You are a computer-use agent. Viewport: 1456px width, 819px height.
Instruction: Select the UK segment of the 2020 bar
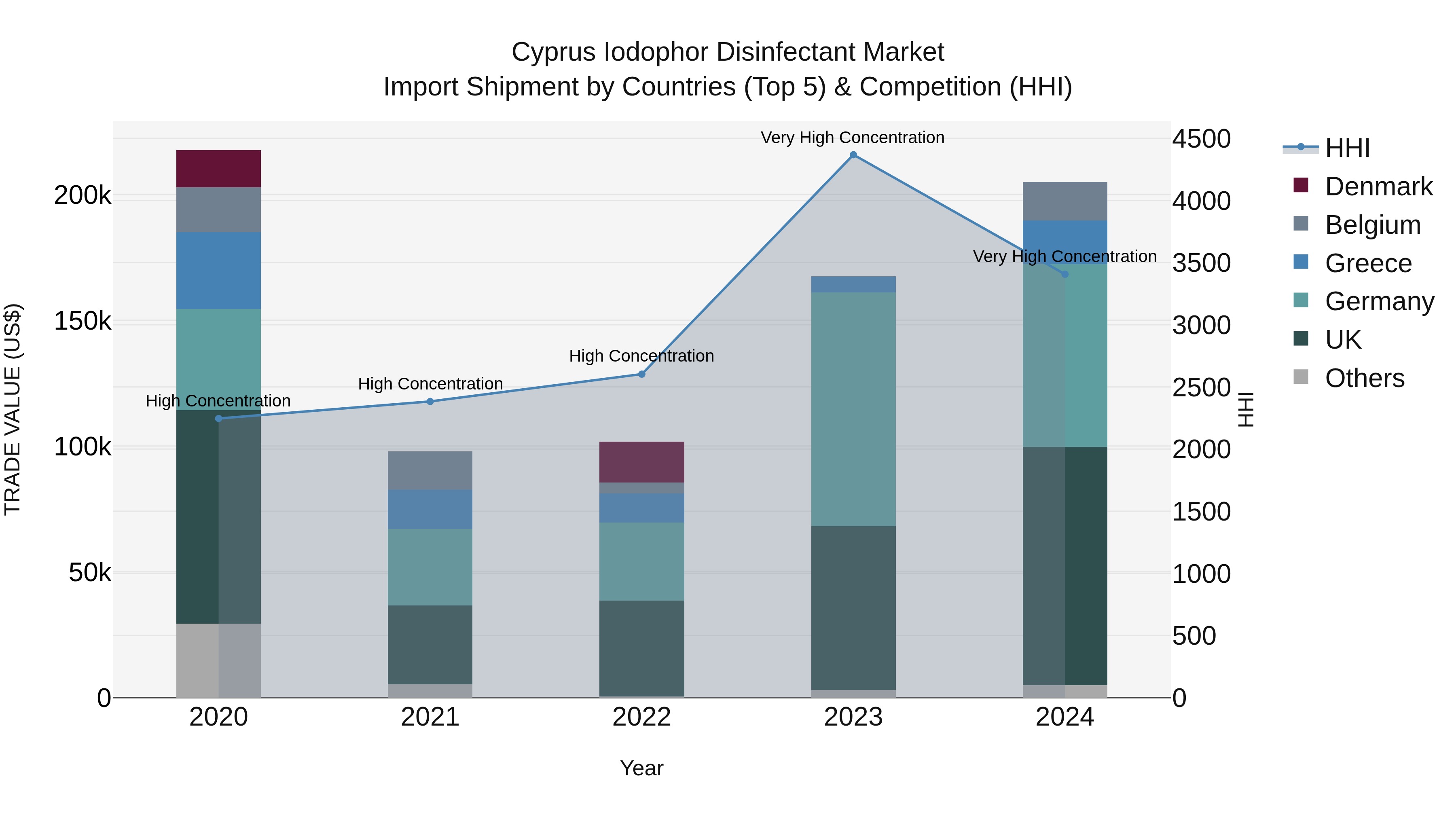tap(219, 517)
